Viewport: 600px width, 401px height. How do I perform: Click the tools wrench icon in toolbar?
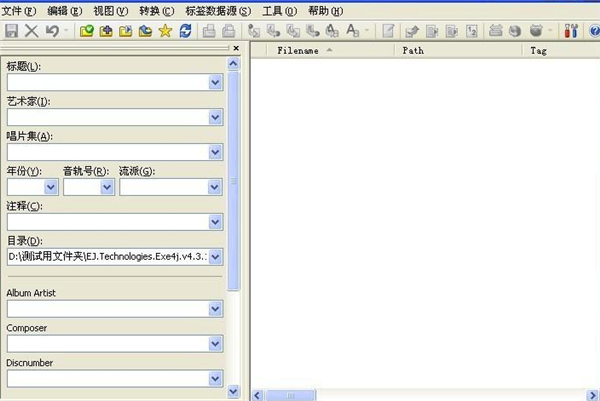coord(571,31)
